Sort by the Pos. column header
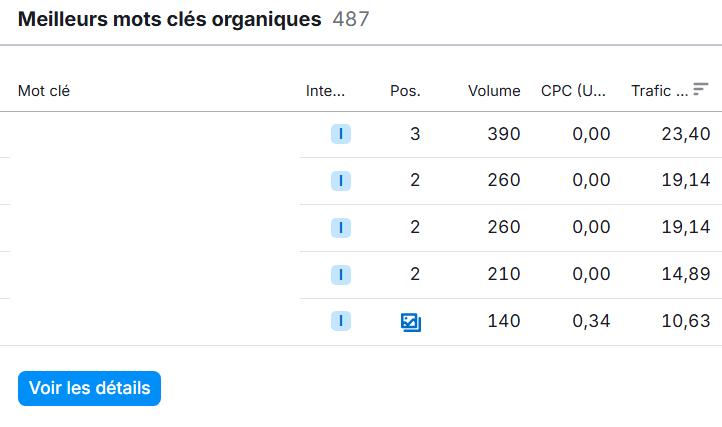The height and width of the screenshot is (427, 722). point(405,91)
